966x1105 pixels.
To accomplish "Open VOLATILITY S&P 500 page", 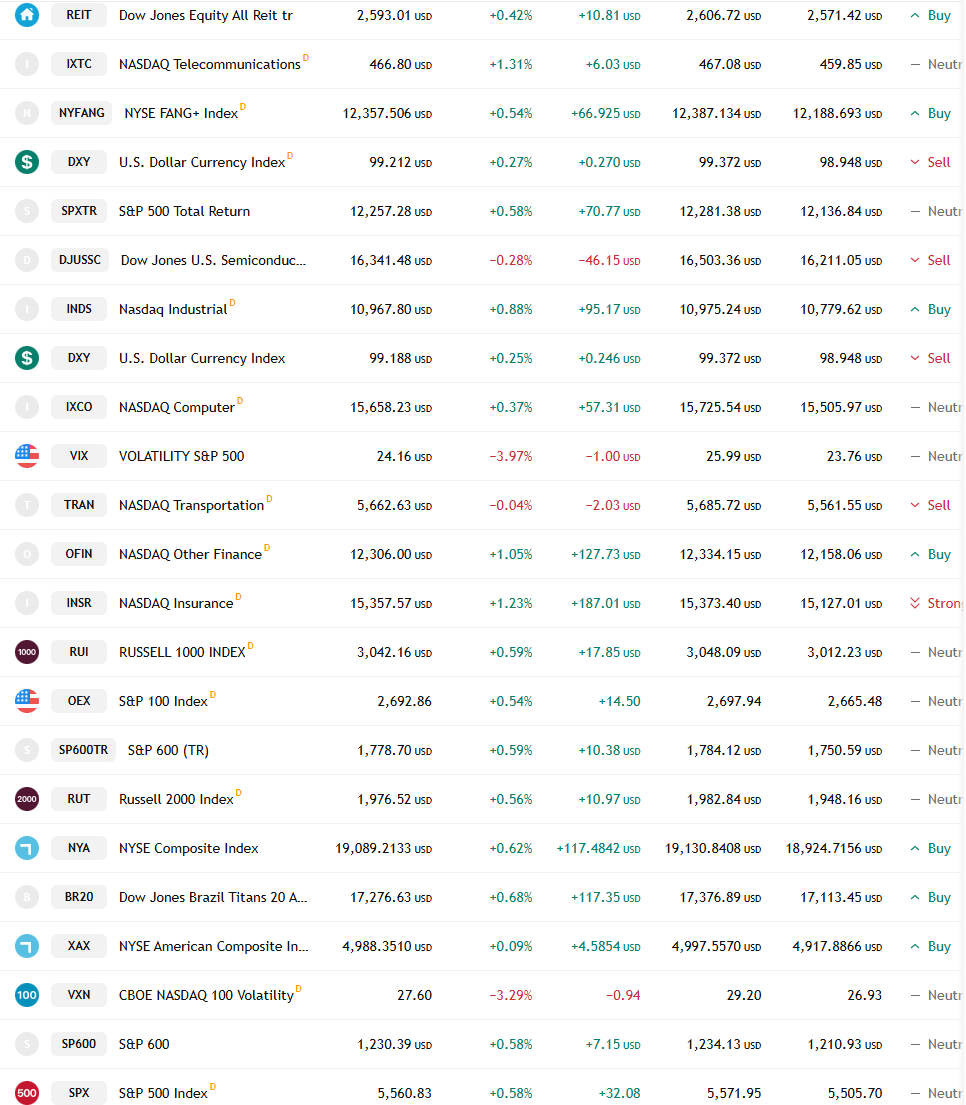I will point(182,456).
